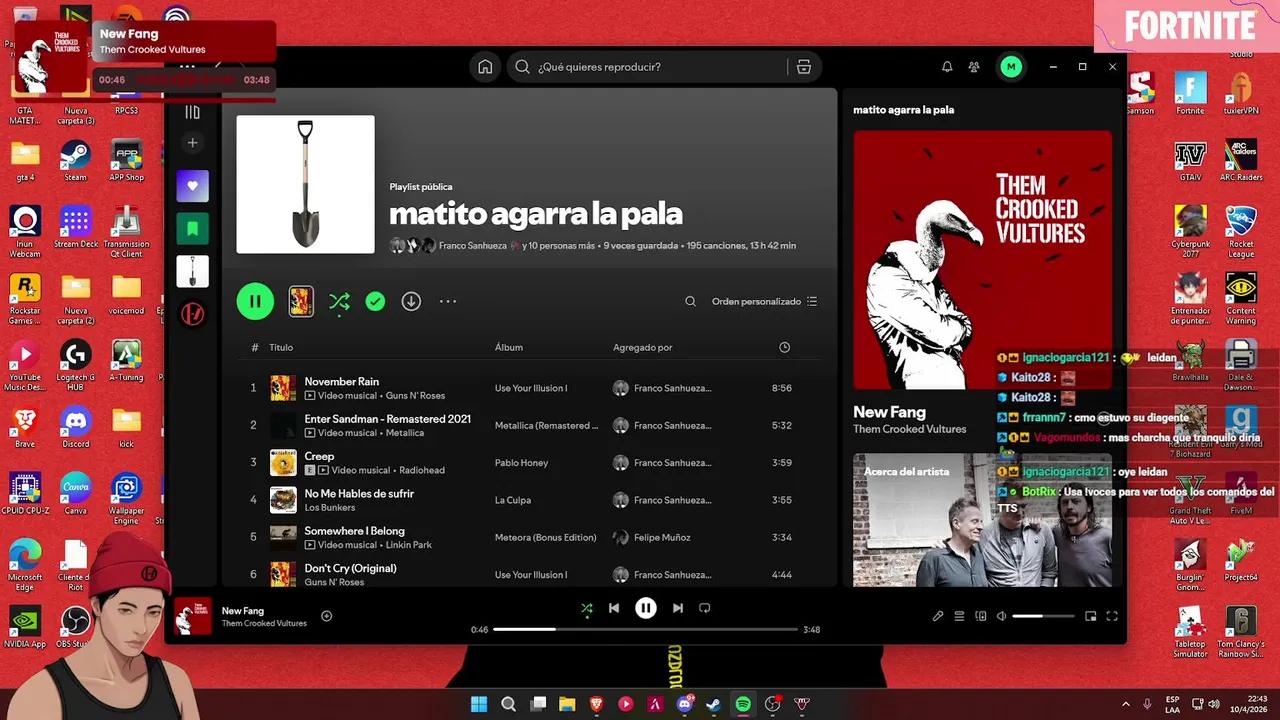Open the green 'M' profile menu
1280x720 pixels.
(x=1011, y=67)
